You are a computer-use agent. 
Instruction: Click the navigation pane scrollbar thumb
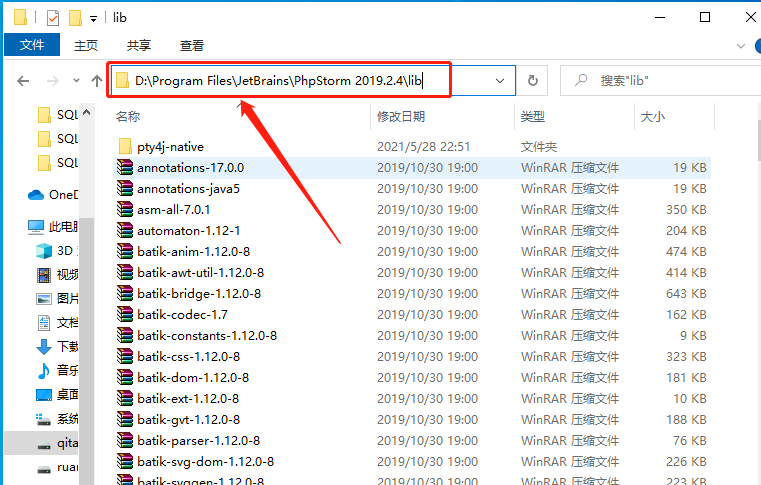86,350
